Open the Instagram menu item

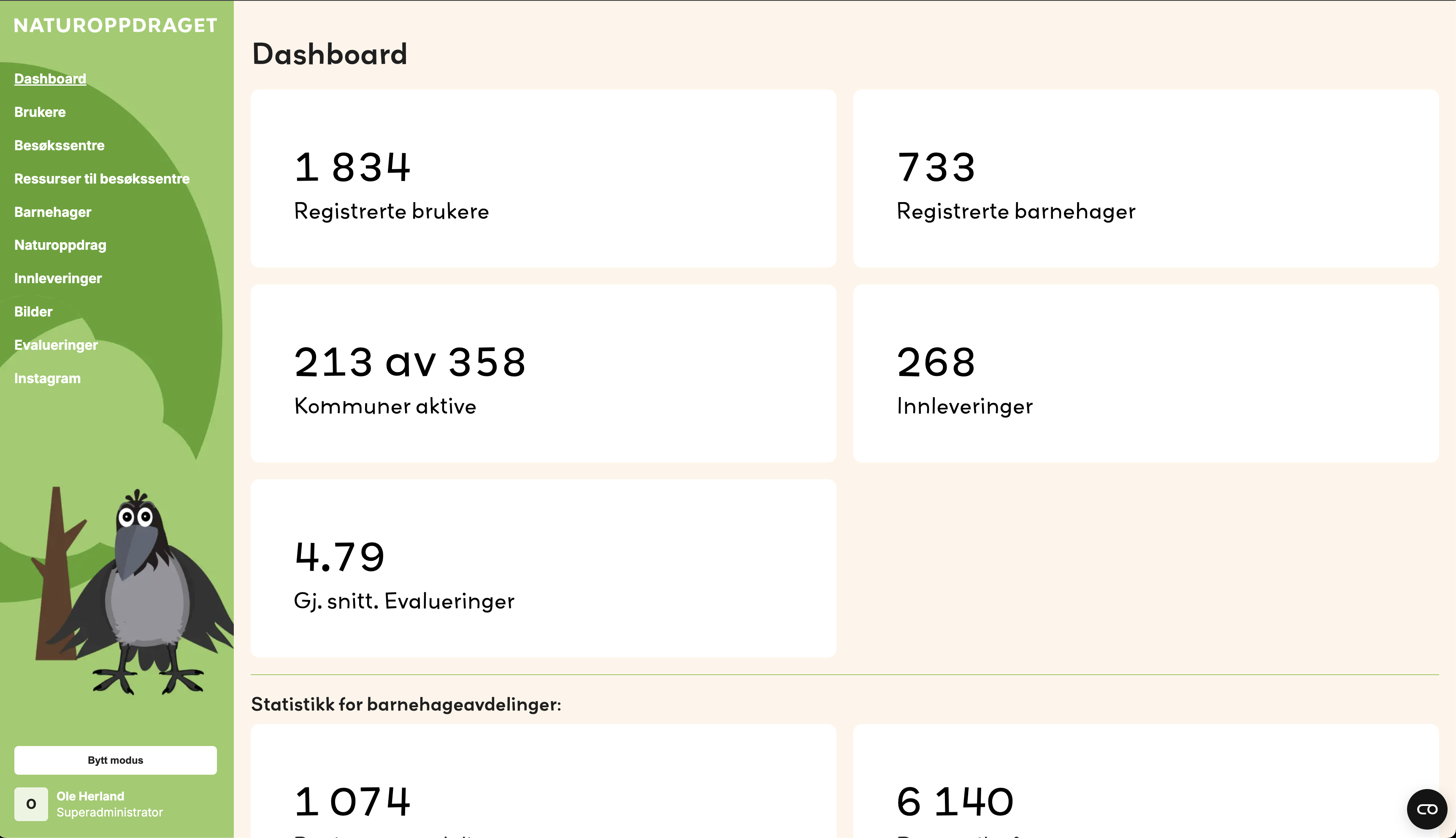tap(47, 379)
